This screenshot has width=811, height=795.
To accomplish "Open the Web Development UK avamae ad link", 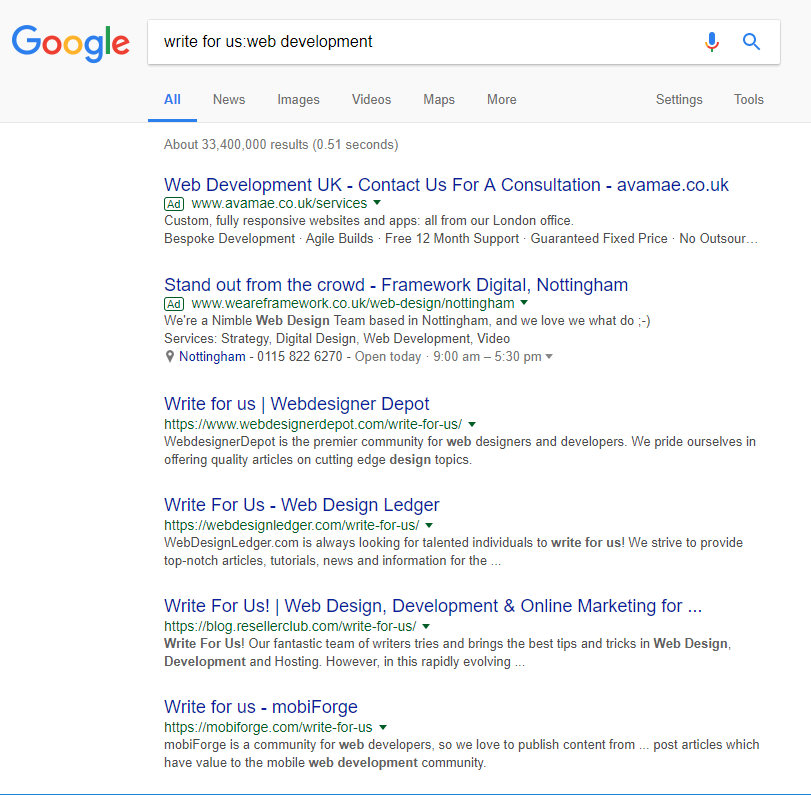I will [446, 185].
